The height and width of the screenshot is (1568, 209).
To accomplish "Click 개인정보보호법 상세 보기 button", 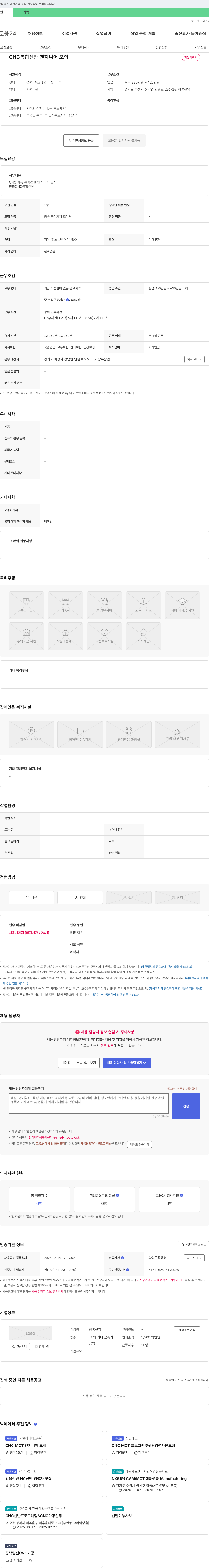I will (79, 1063).
